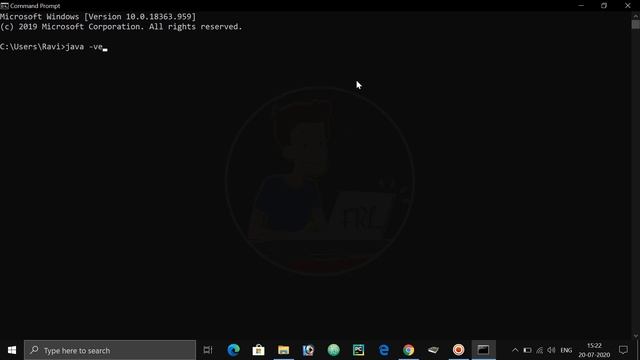Open the red screen recorder app
640x360 pixels.
click(x=458, y=350)
